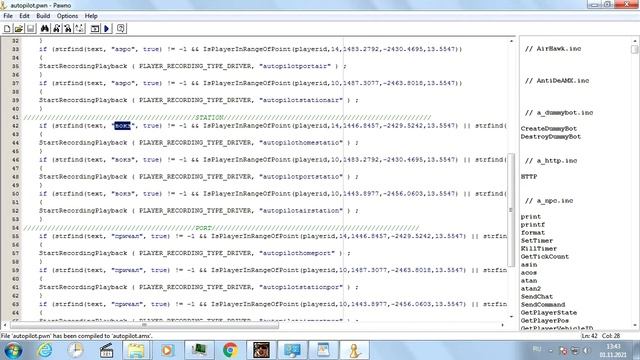The height and width of the screenshot is (360, 640).
Task: Click the editor scroll-up arrow
Action: [x=511, y=41]
